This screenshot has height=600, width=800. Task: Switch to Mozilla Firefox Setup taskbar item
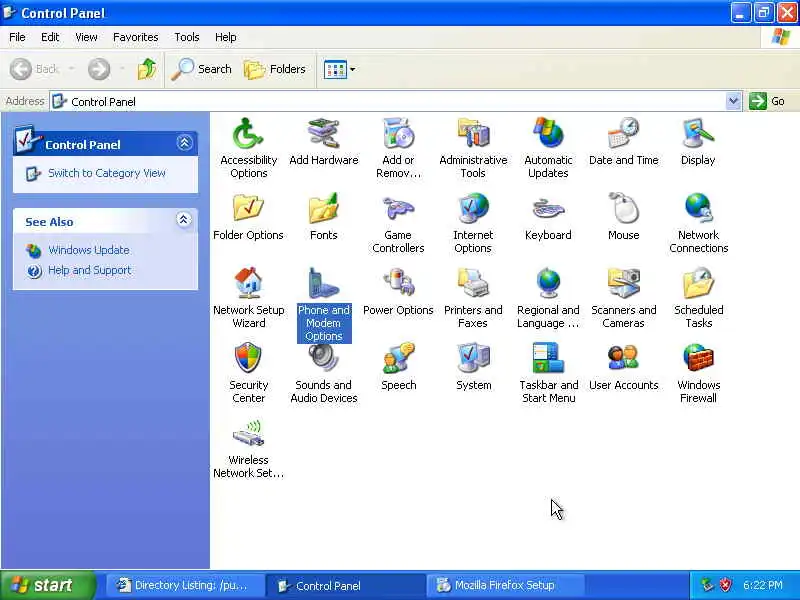click(505, 585)
